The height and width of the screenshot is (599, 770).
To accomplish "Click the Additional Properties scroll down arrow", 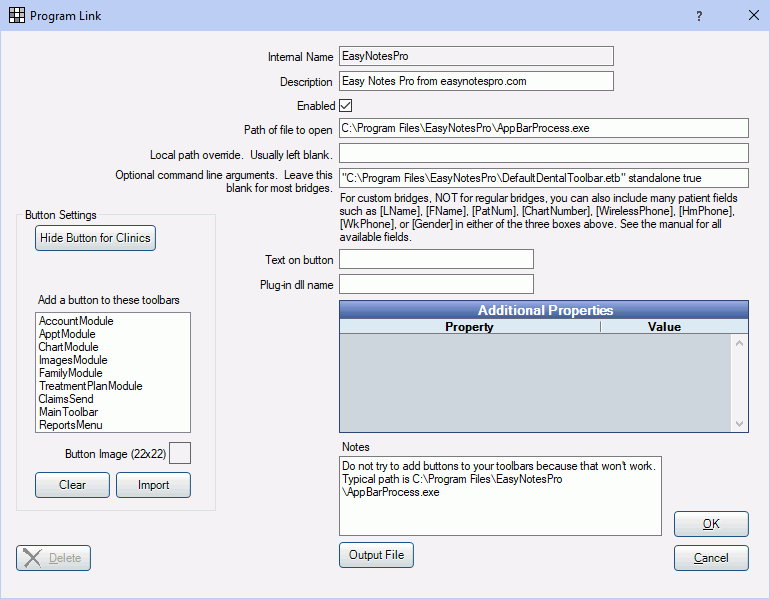I will click(x=740, y=424).
